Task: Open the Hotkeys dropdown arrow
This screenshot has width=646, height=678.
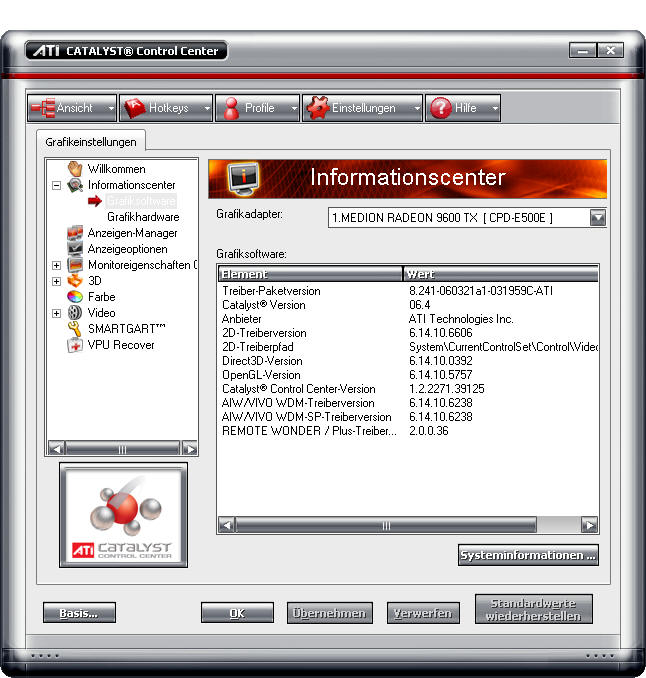Action: coord(207,108)
